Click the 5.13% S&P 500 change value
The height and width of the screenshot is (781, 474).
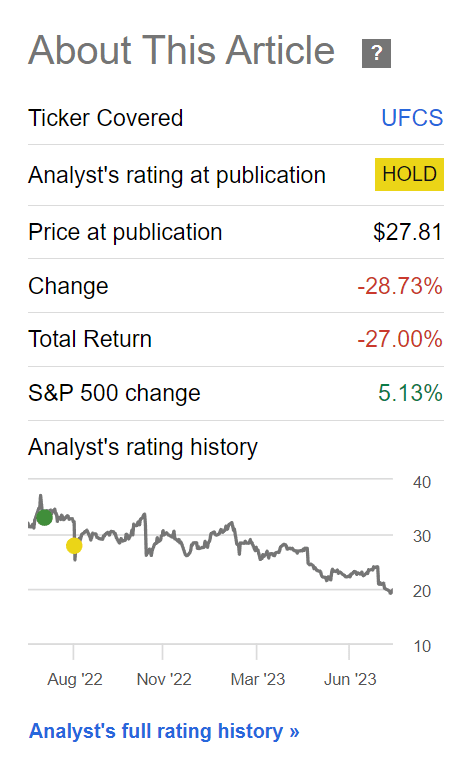410,393
